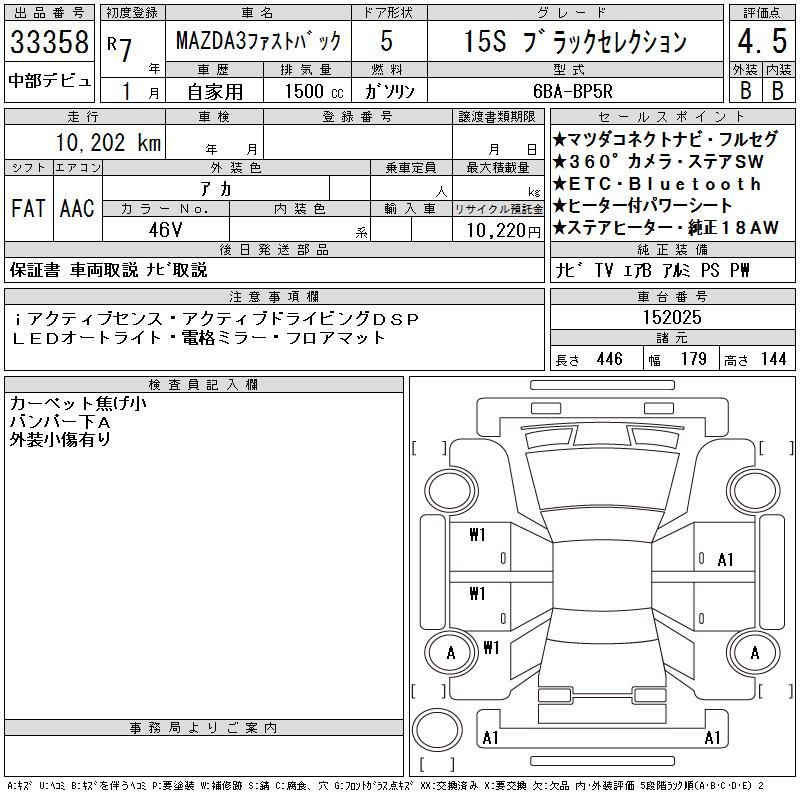Click the inspector note カーペット焦げ小
This screenshot has width=800, height=800.
[78, 404]
